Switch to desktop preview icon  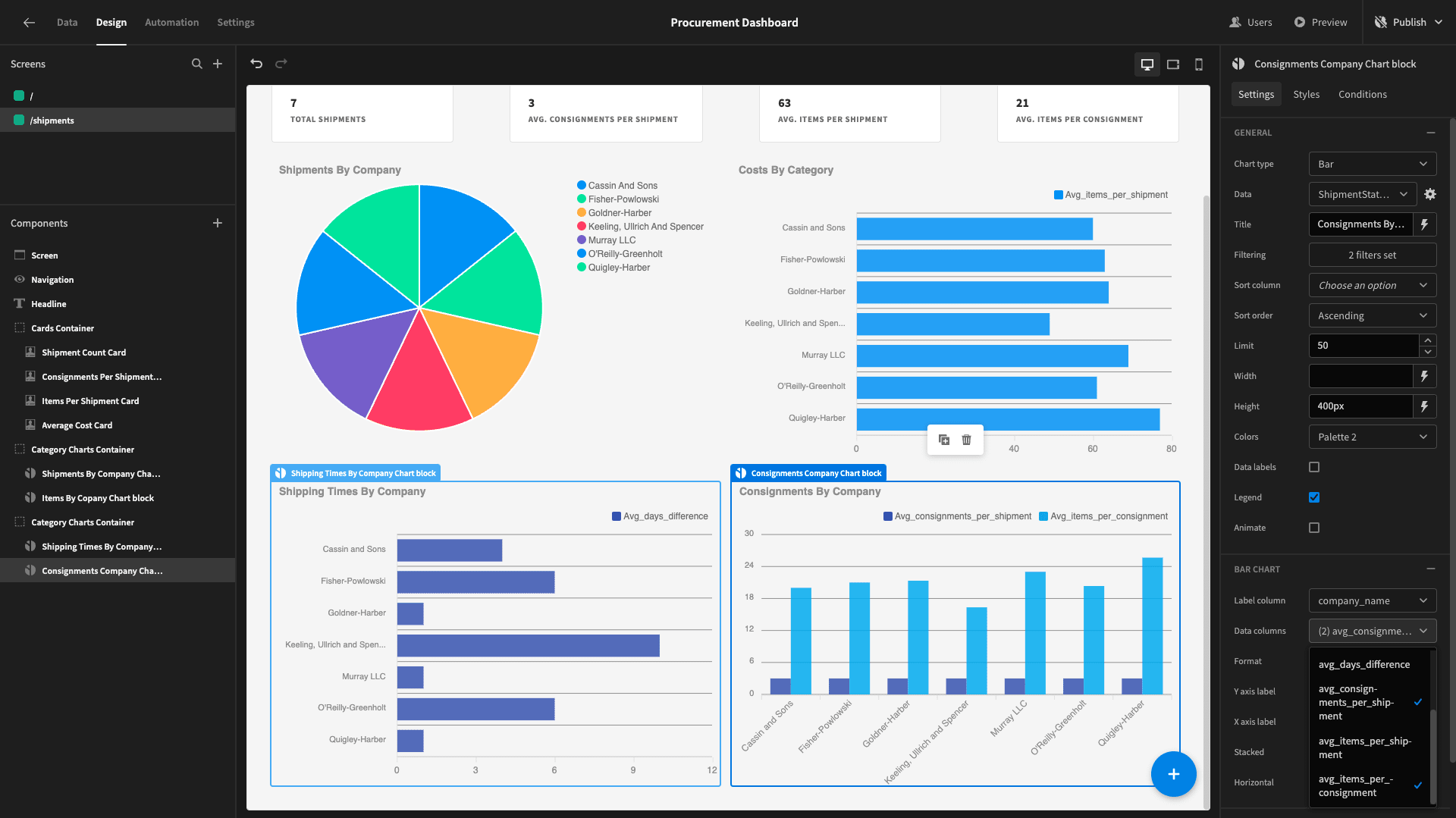coord(1147,64)
